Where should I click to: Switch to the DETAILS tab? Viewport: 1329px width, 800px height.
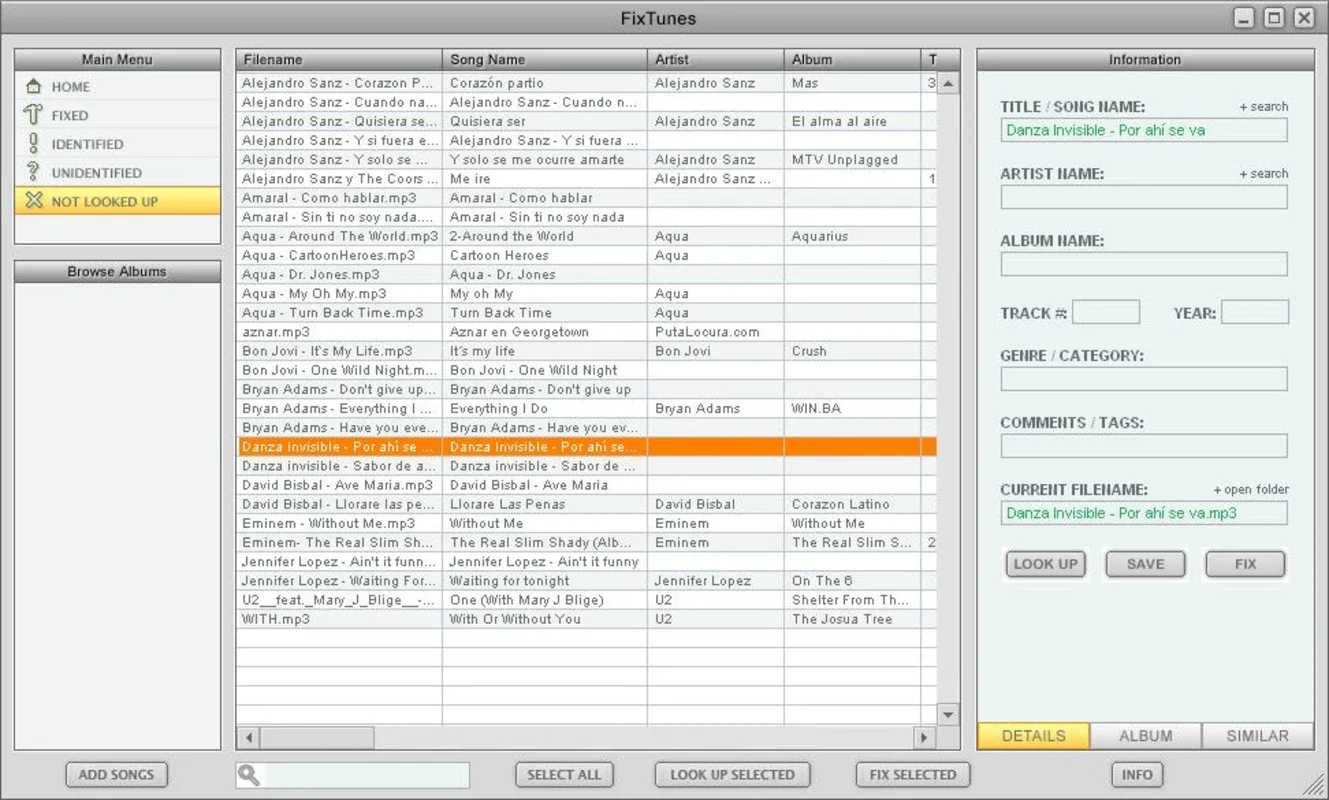pyautogui.click(x=1033, y=736)
